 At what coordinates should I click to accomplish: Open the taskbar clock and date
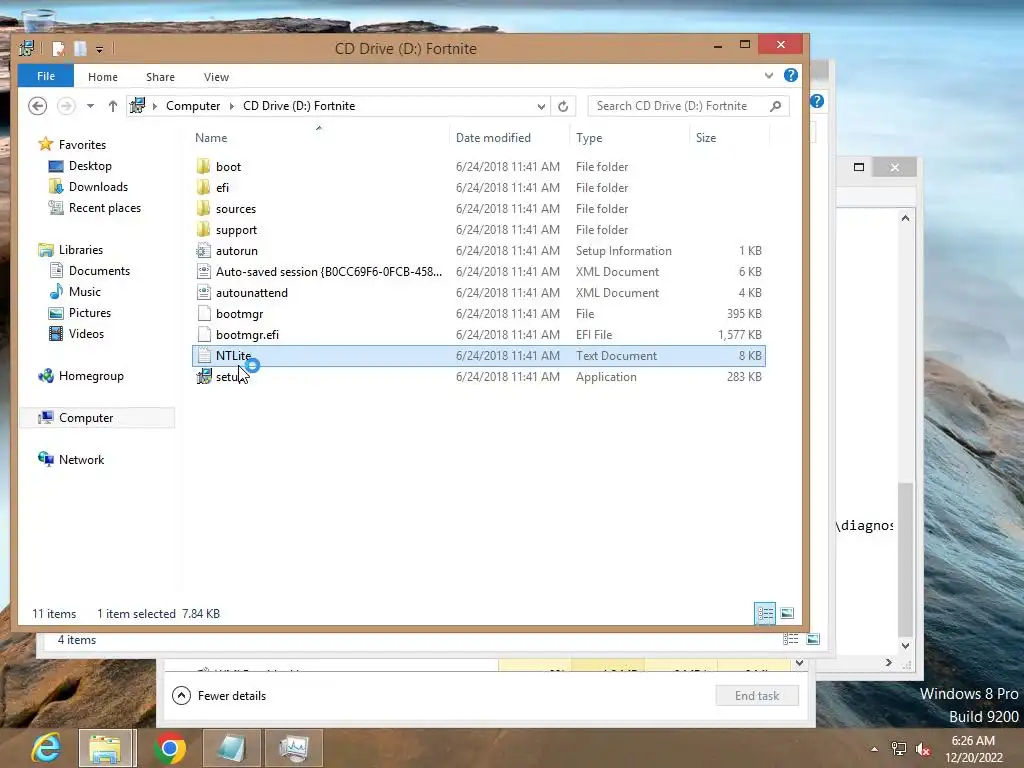tap(973, 749)
